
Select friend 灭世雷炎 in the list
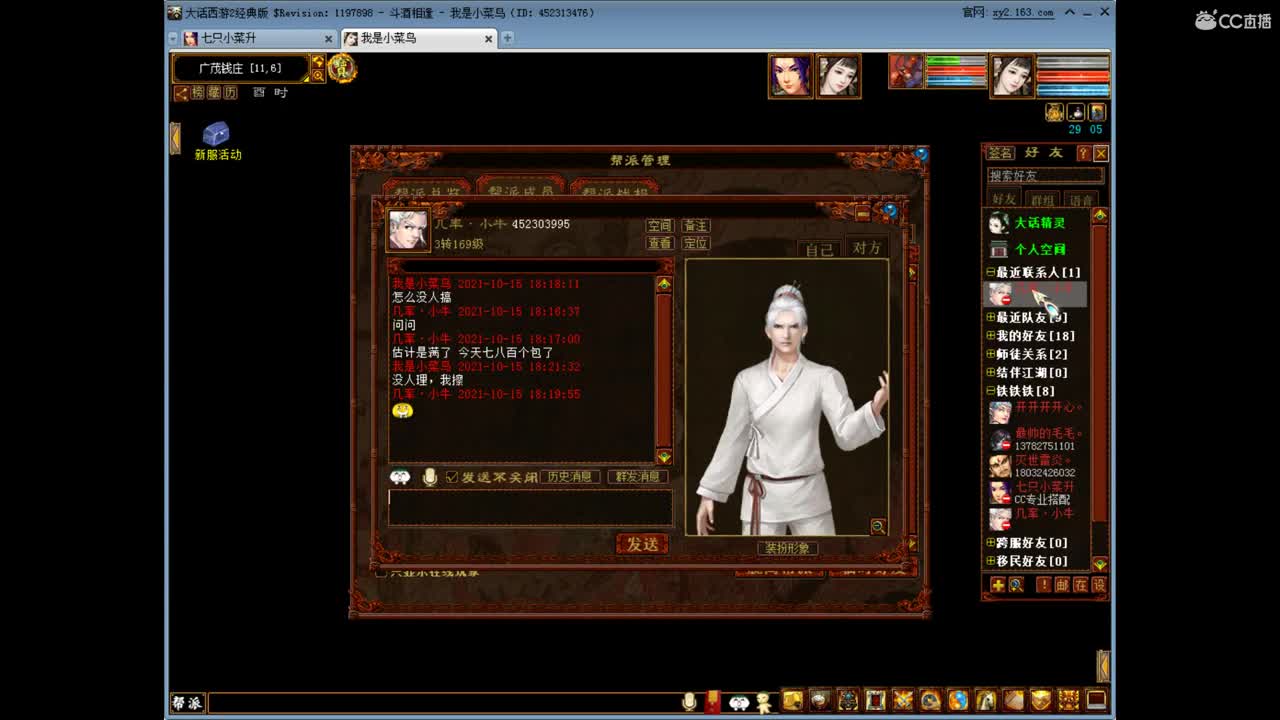pos(1037,466)
